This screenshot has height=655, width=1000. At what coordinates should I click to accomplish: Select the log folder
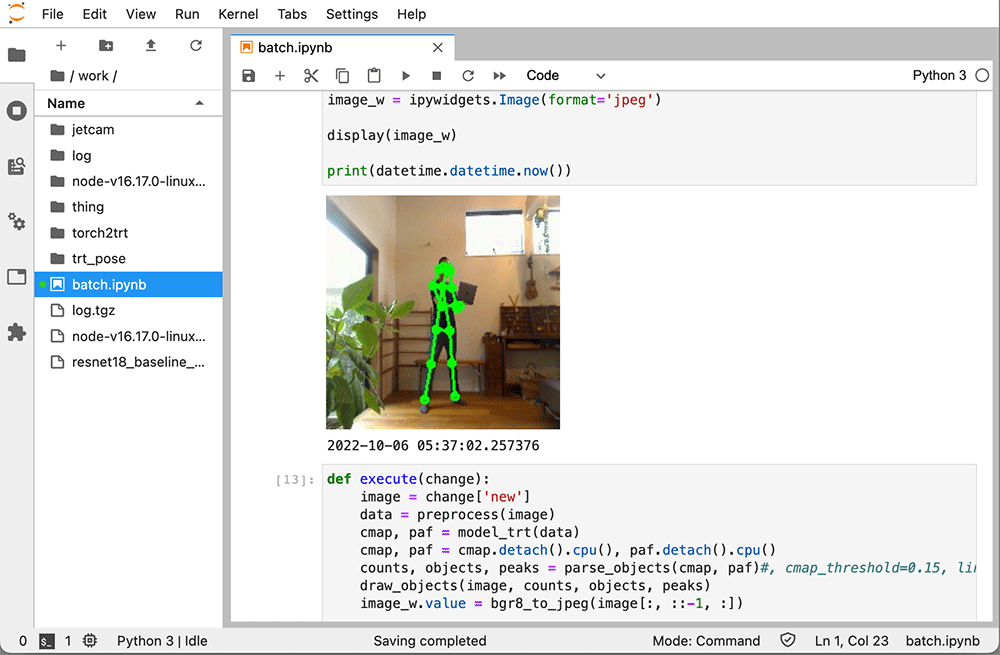pos(128,156)
